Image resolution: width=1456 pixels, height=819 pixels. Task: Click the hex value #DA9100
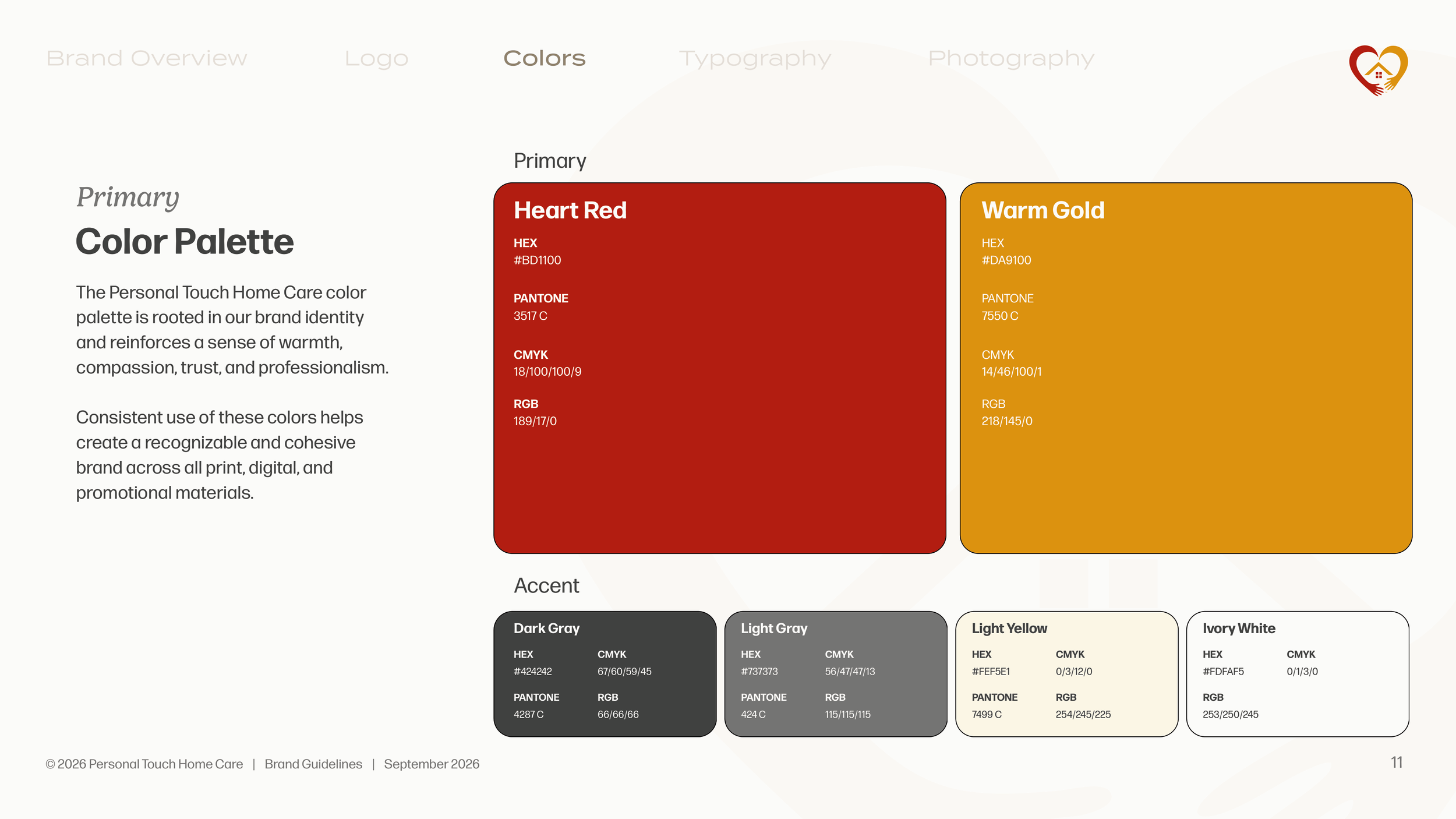(x=1006, y=260)
